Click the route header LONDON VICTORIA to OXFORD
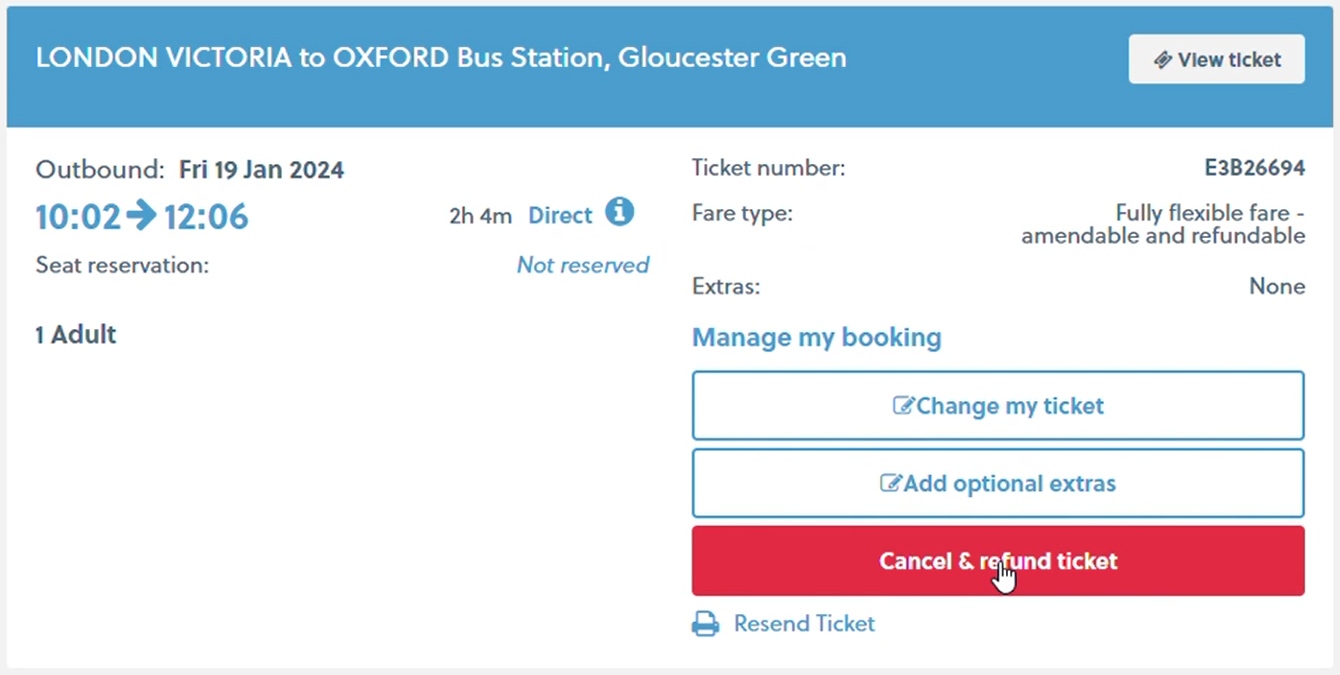Image resolution: width=1340 pixels, height=675 pixels. tap(440, 57)
